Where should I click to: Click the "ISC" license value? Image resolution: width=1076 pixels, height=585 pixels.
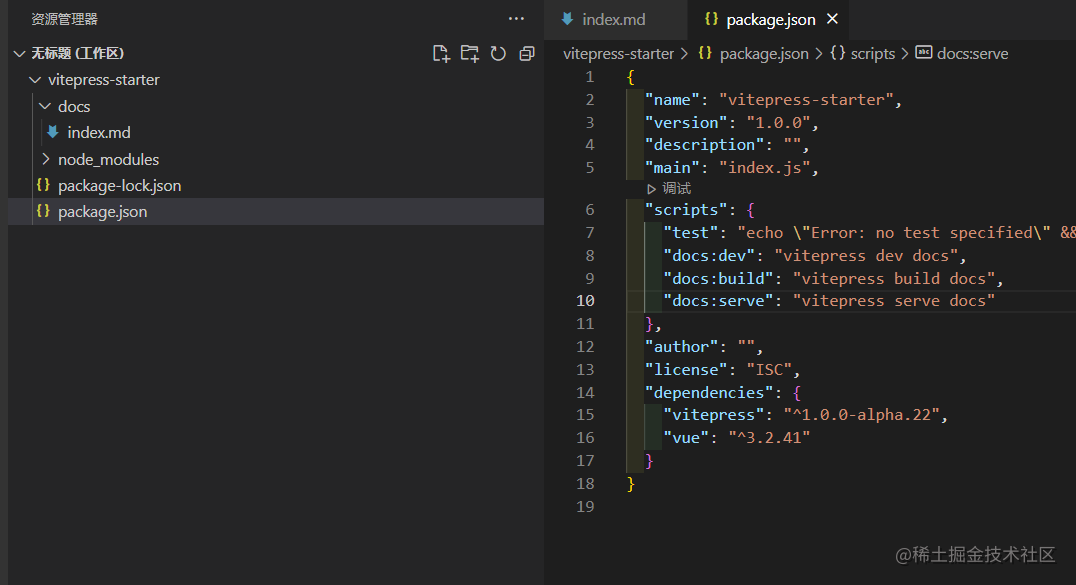coord(769,369)
